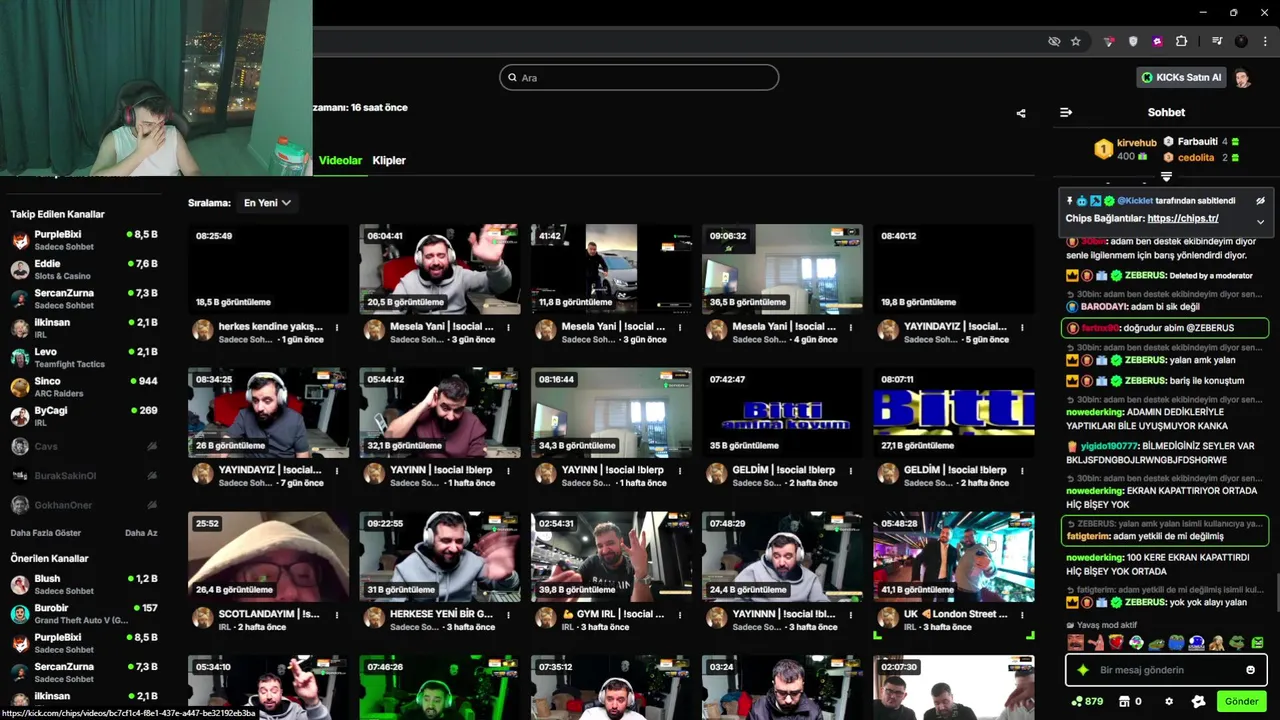Image resolution: width=1280 pixels, height=720 pixels.
Task: Expand the pinned Chips Bağlantılar message chevron
Action: (1260, 221)
